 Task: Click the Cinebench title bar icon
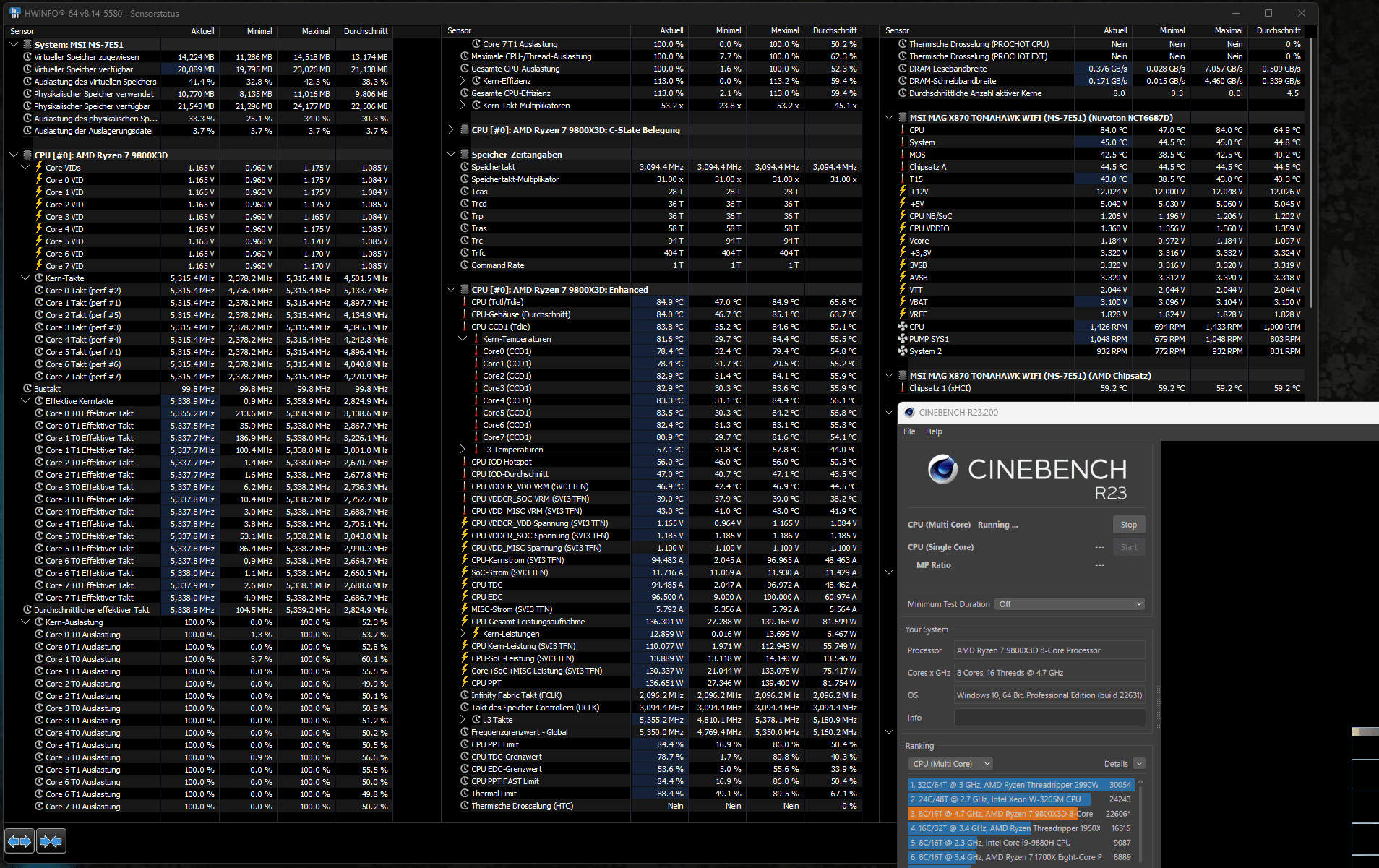click(x=909, y=412)
